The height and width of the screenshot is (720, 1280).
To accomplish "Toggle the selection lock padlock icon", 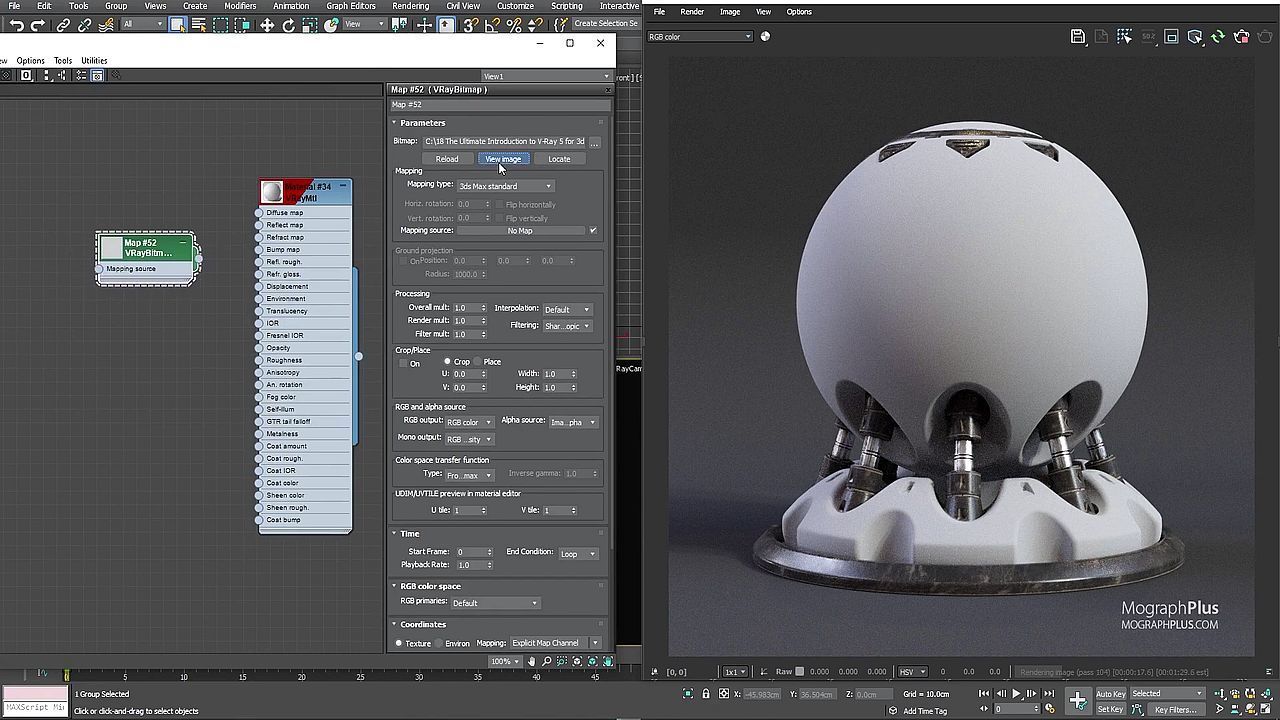I will coord(706,694).
